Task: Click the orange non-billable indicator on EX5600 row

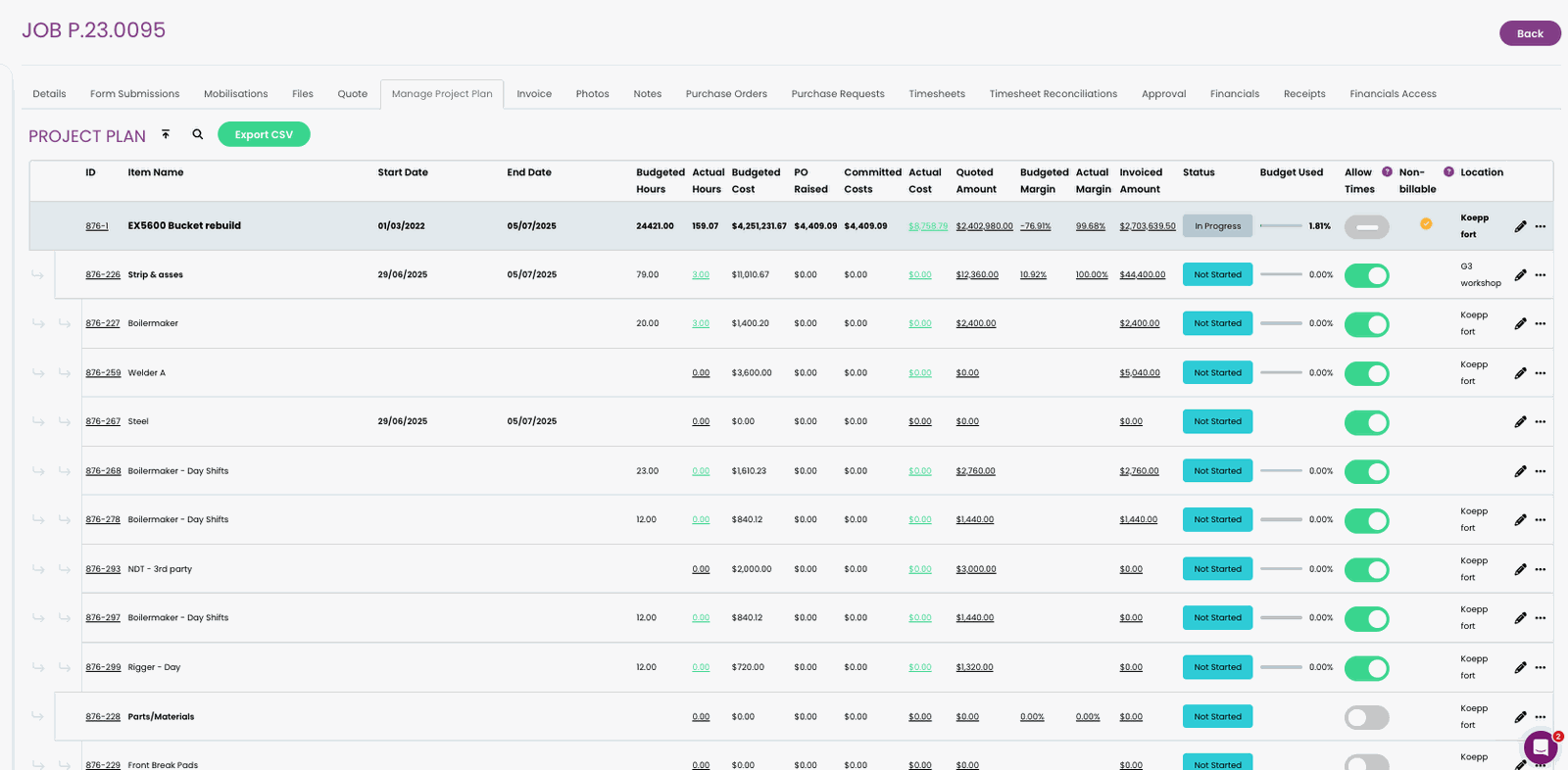Action: pyautogui.click(x=1426, y=223)
